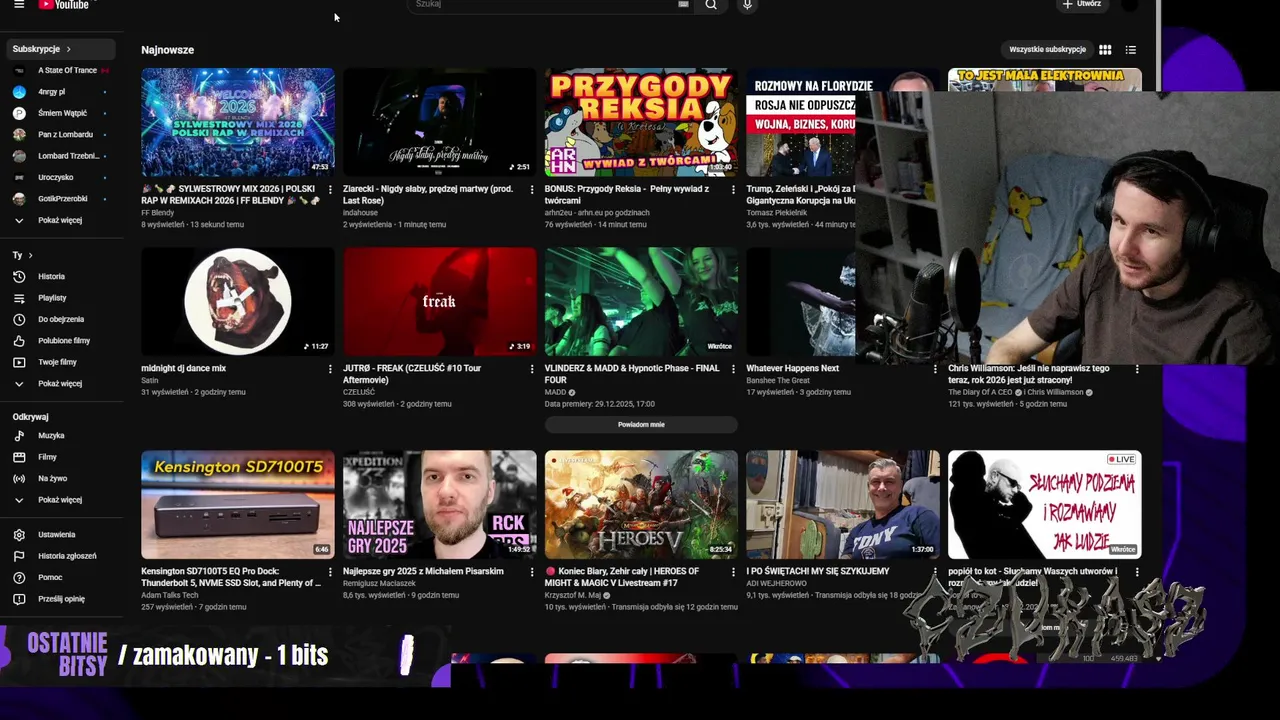Open options menu for Przygody Reksia video
The width and height of the screenshot is (1280, 720).
(x=734, y=189)
